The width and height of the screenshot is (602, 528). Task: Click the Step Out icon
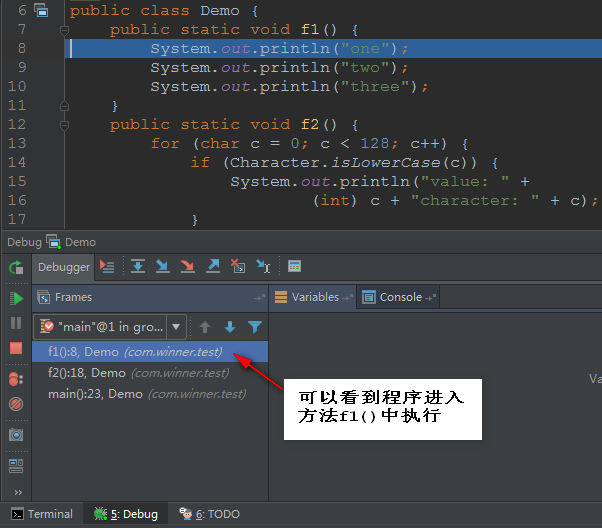213,266
